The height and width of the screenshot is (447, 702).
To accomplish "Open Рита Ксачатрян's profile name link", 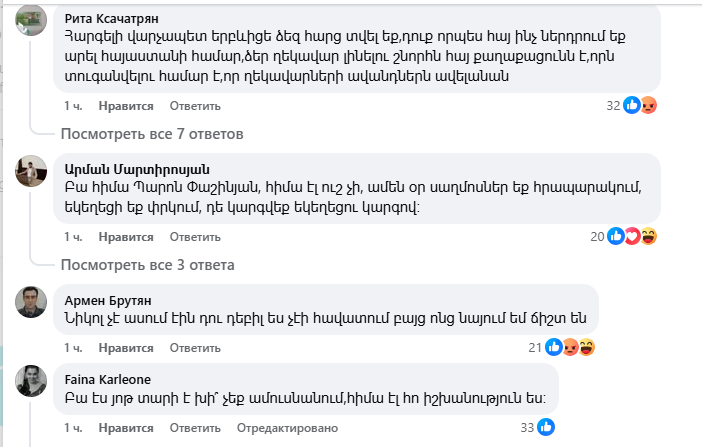I will 111,19.
